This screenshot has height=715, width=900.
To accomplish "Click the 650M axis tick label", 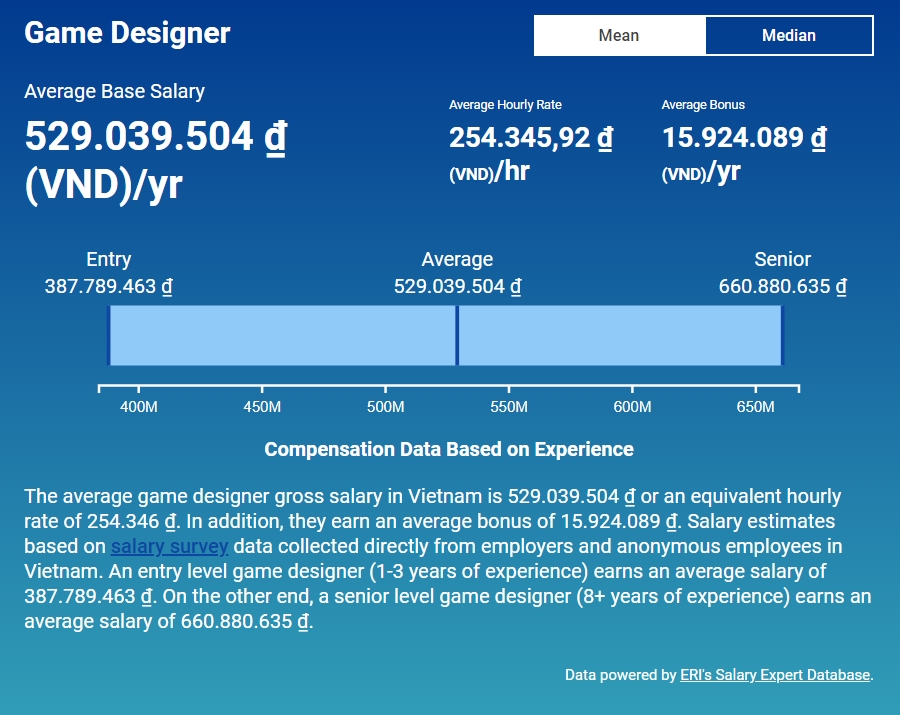I will coord(755,407).
